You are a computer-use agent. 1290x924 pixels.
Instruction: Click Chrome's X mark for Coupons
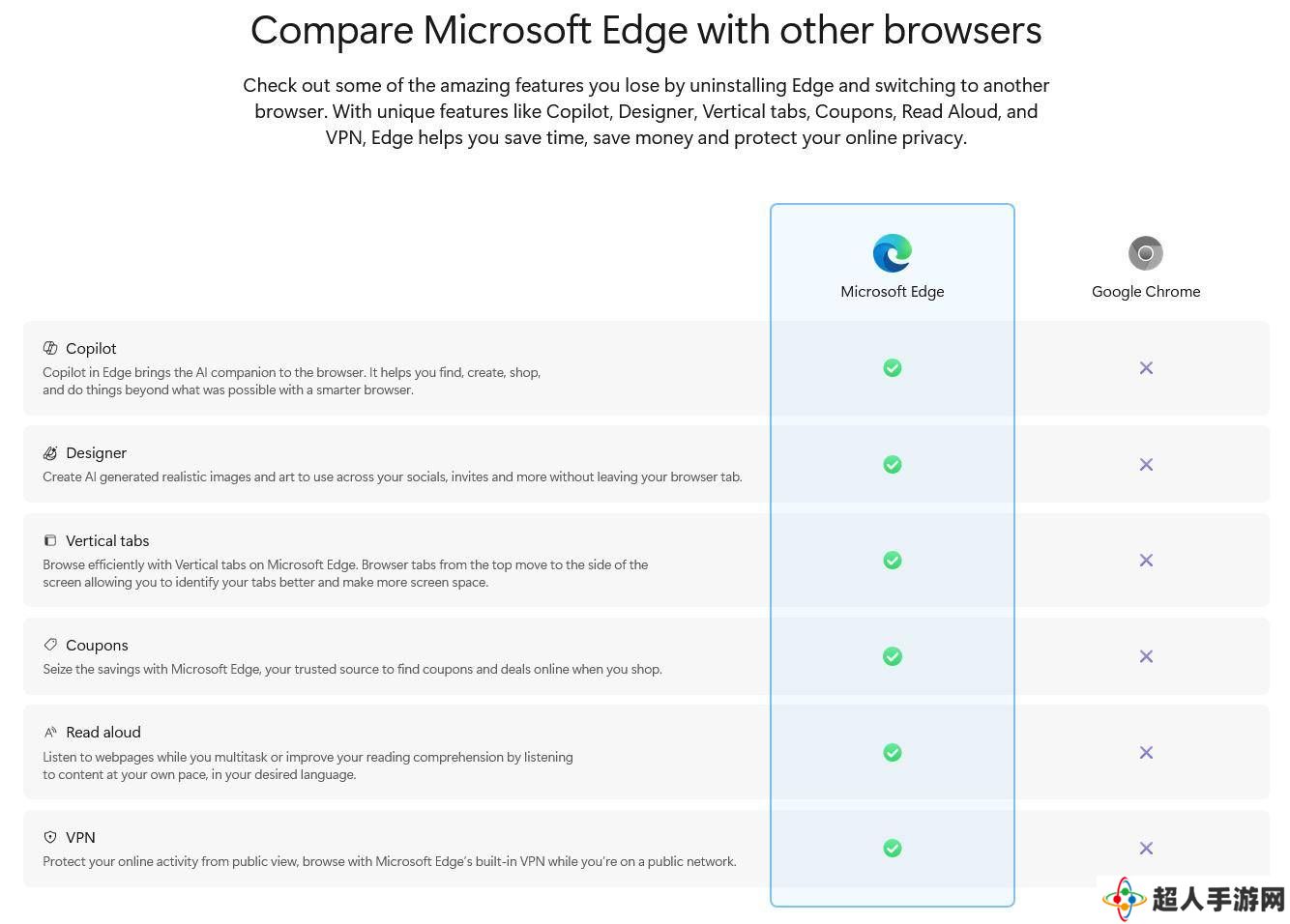(x=1146, y=656)
